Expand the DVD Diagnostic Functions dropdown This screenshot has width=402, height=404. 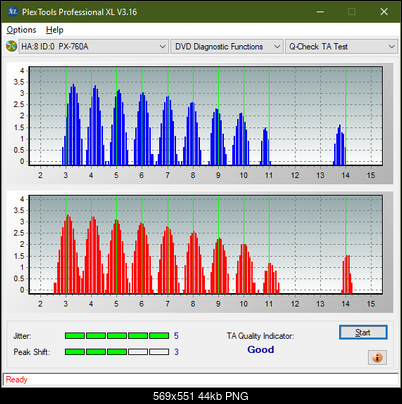tap(227, 47)
